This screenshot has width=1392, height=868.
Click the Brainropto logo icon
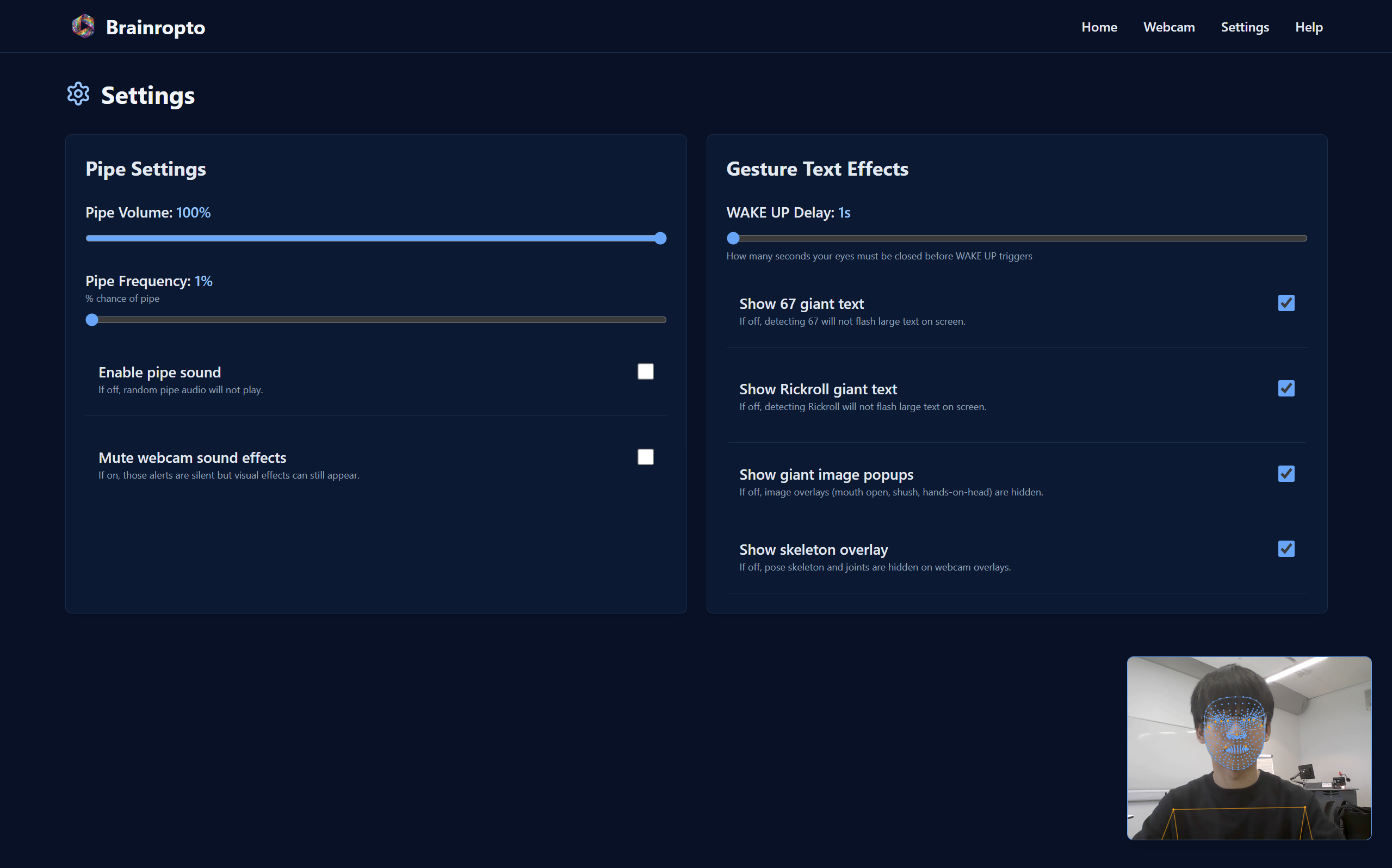tap(83, 27)
